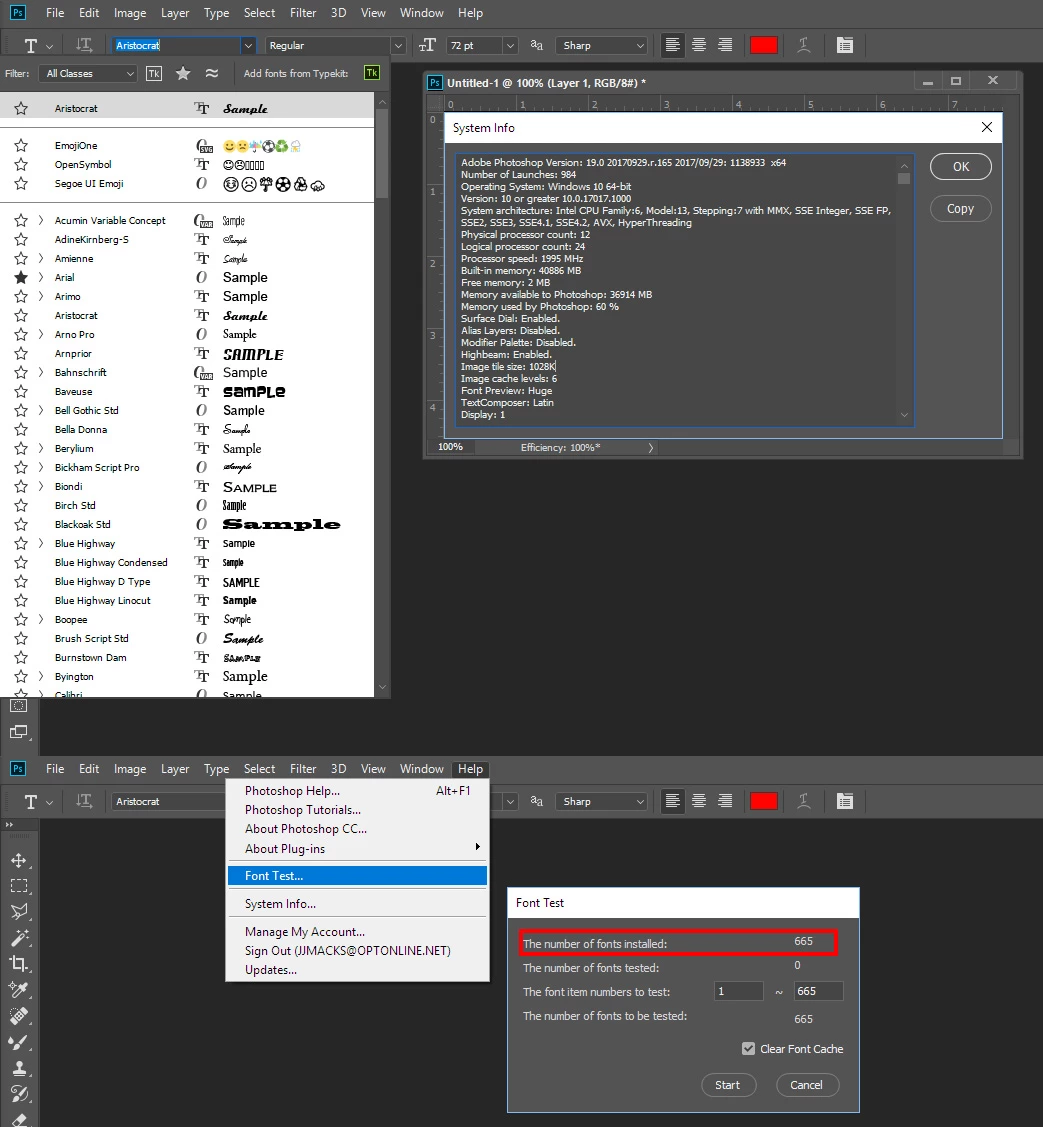Click the variable font icon beside Bahnschrift
Viewport: 1043px width, 1127px height.
click(x=203, y=373)
